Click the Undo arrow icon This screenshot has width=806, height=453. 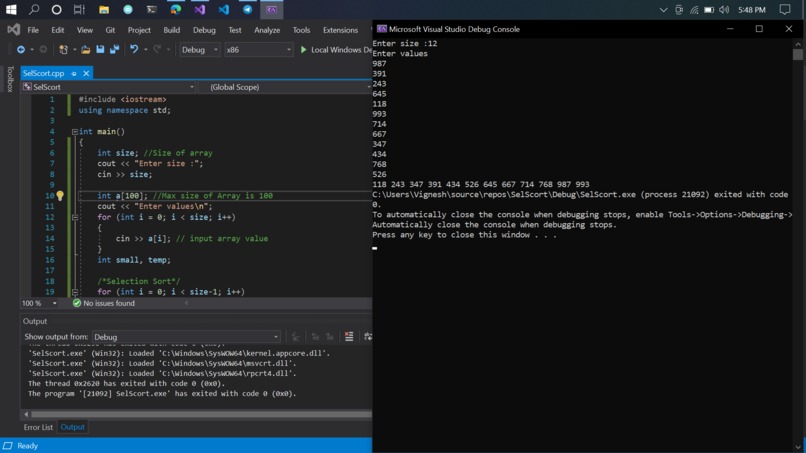click(x=134, y=49)
